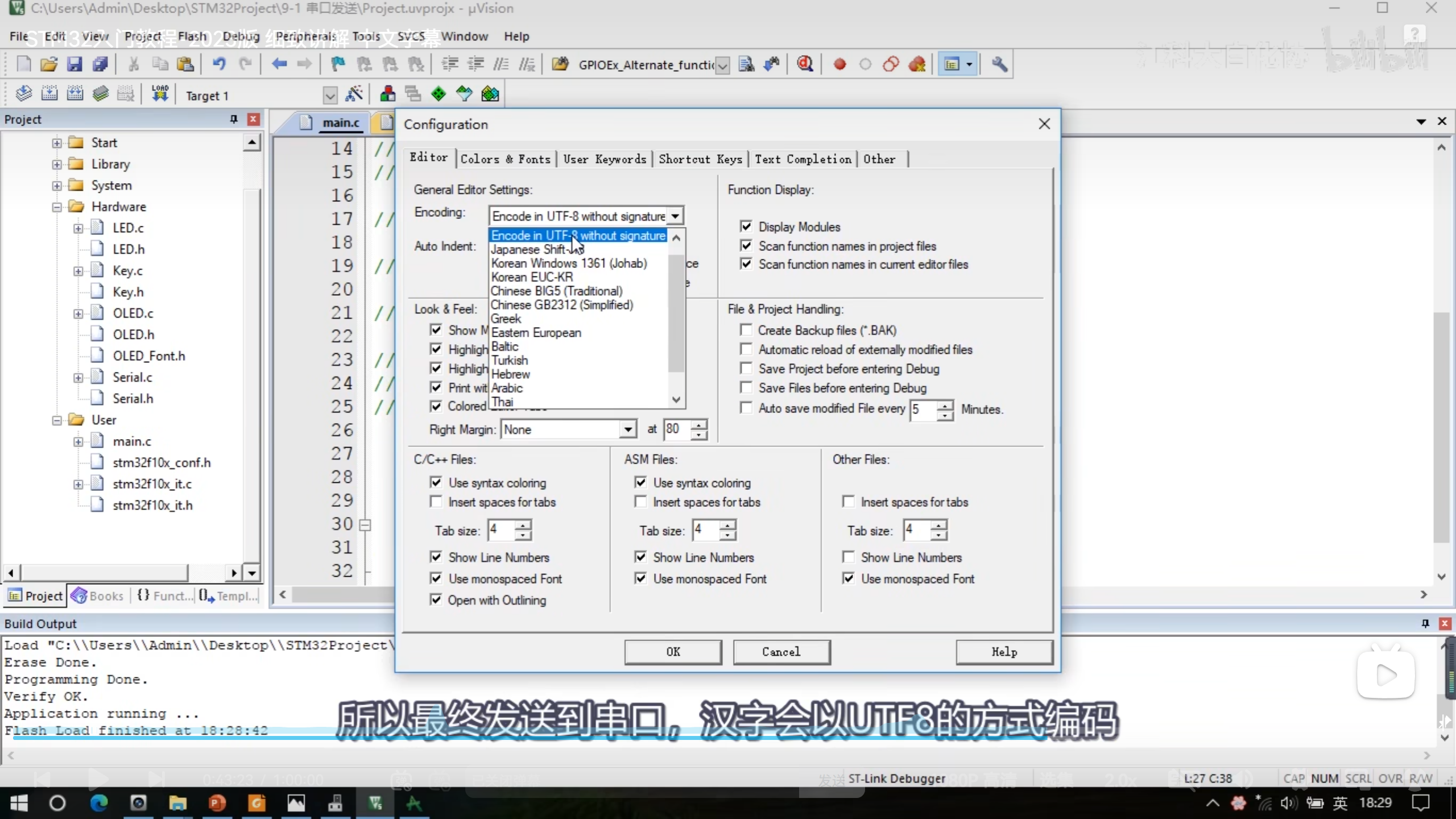Viewport: 1456px width, 819px height.
Task: Click the Download LOAD toolbar icon
Action: click(x=160, y=94)
